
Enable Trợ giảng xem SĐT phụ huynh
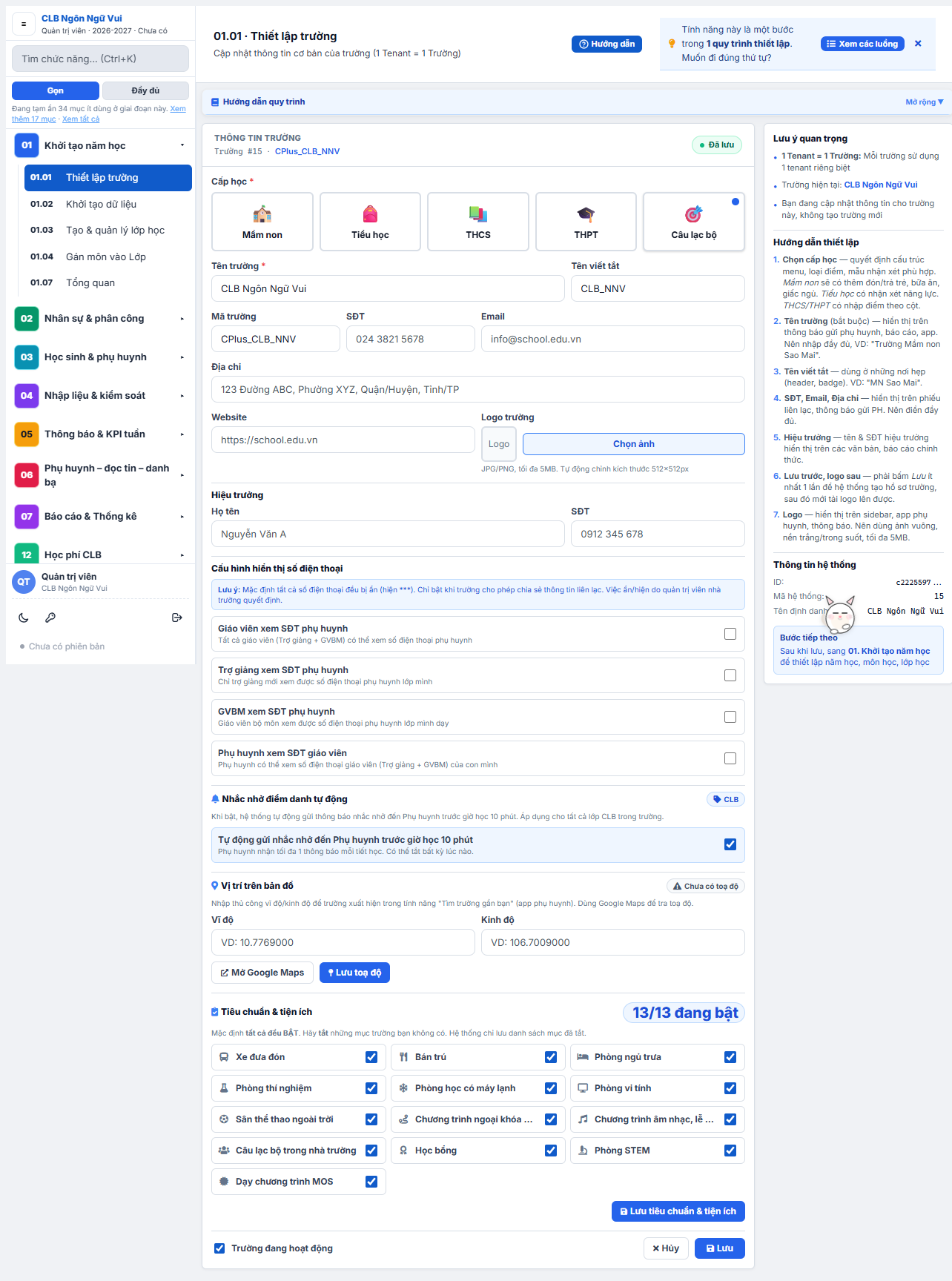(x=730, y=675)
